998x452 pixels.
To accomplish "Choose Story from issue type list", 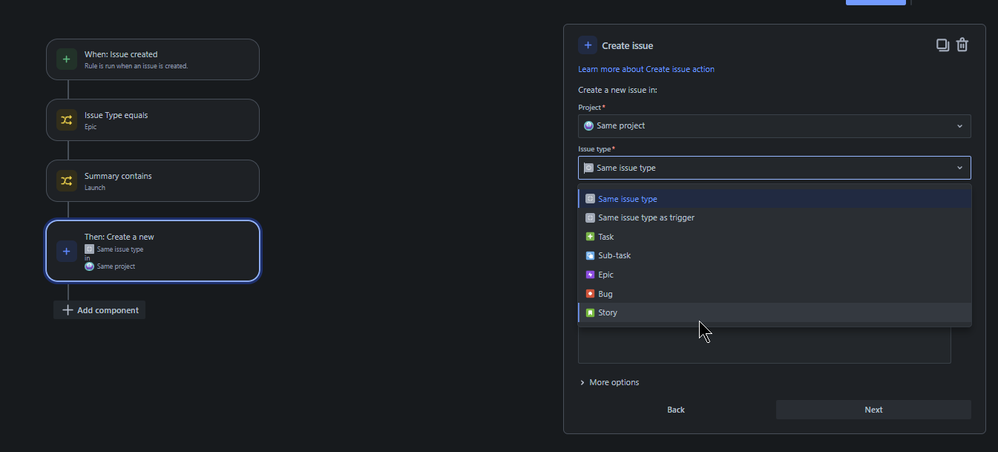I will 775,313.
